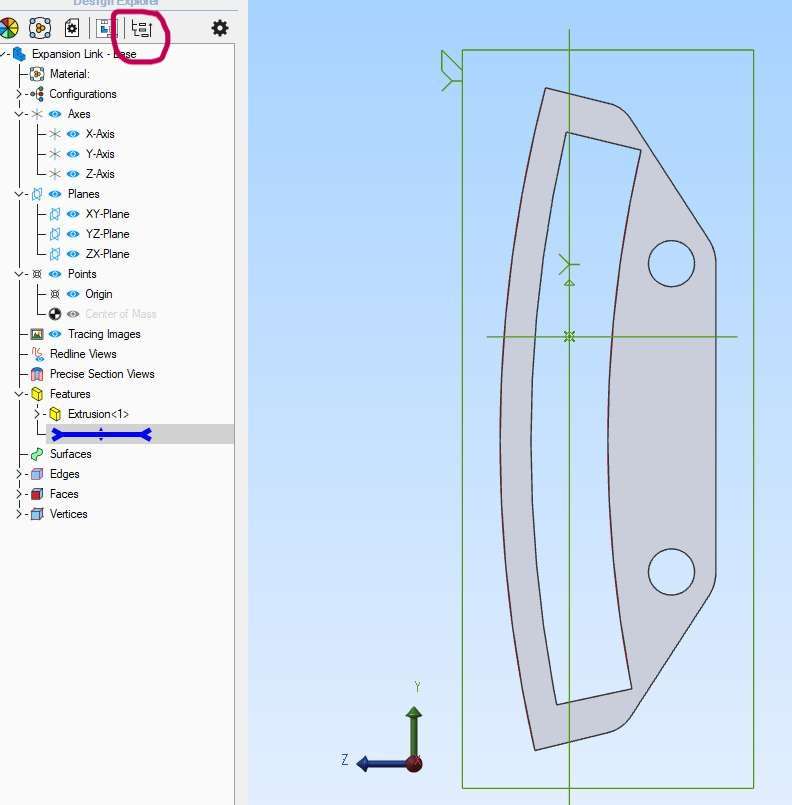Expand the Vertices node

19,514
